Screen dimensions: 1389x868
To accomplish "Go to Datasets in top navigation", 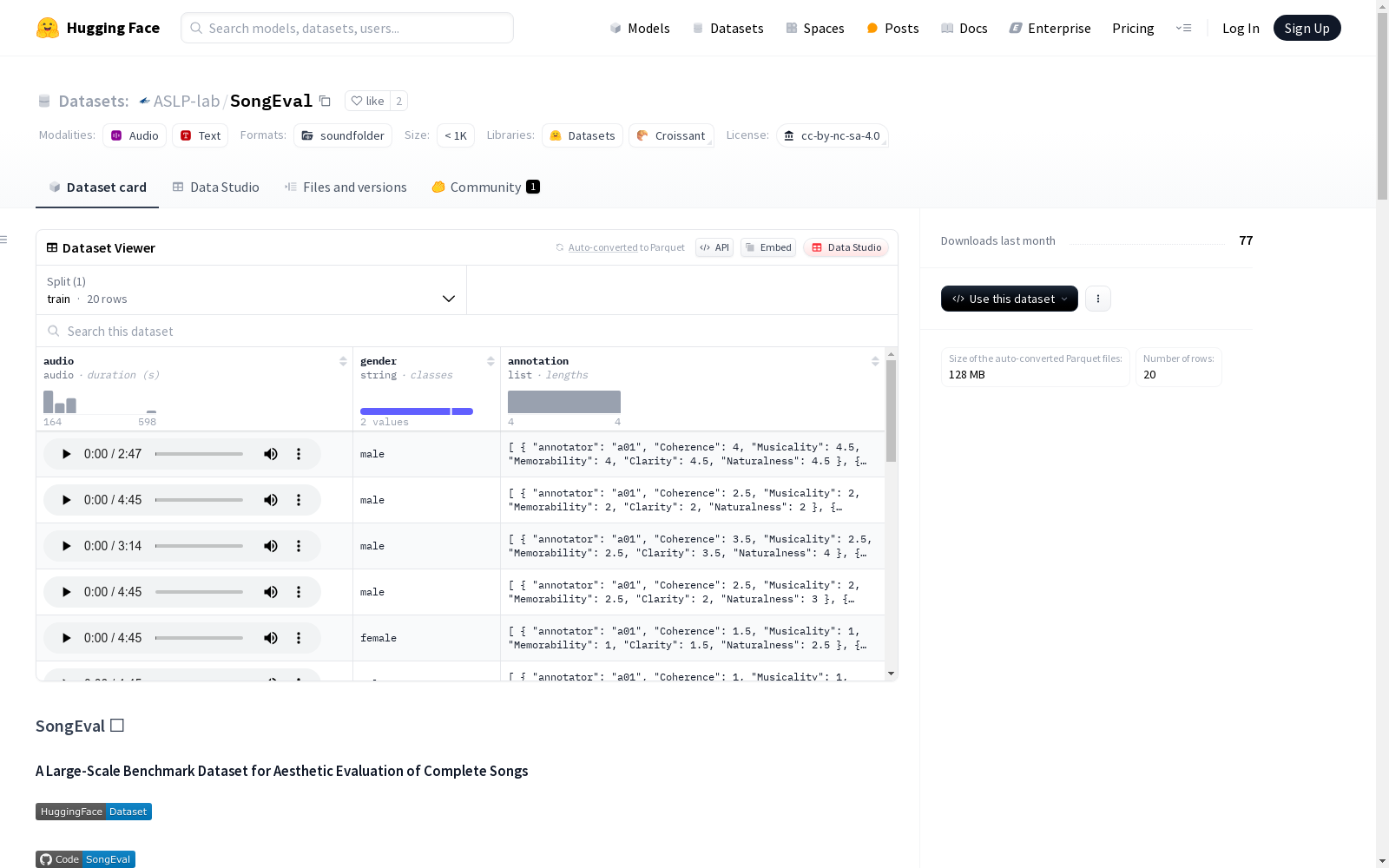I will 727,28.
